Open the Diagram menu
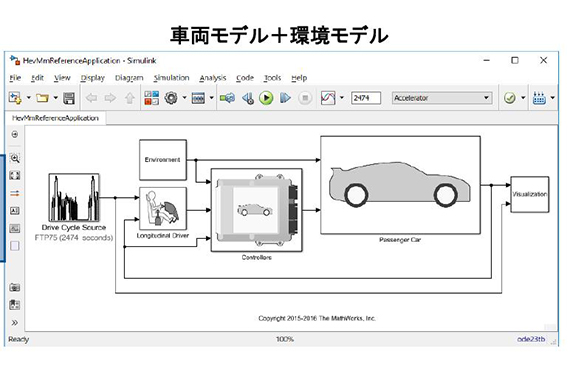The height and width of the screenshot is (380, 570). click(129, 78)
